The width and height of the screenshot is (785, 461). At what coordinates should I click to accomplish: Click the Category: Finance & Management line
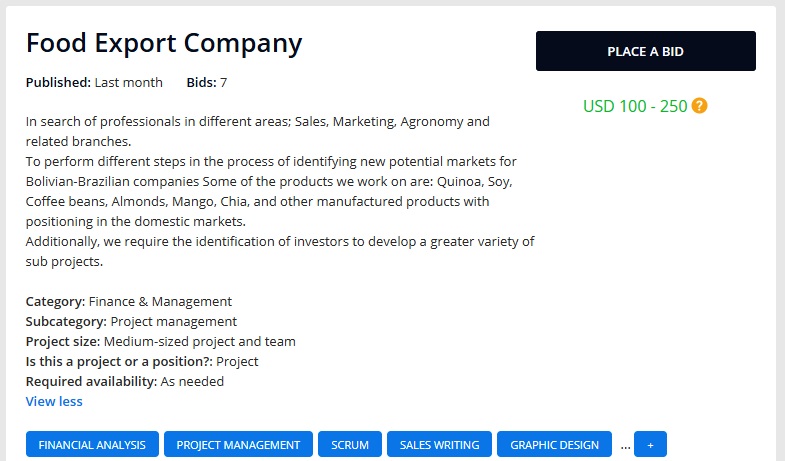[x=129, y=301]
